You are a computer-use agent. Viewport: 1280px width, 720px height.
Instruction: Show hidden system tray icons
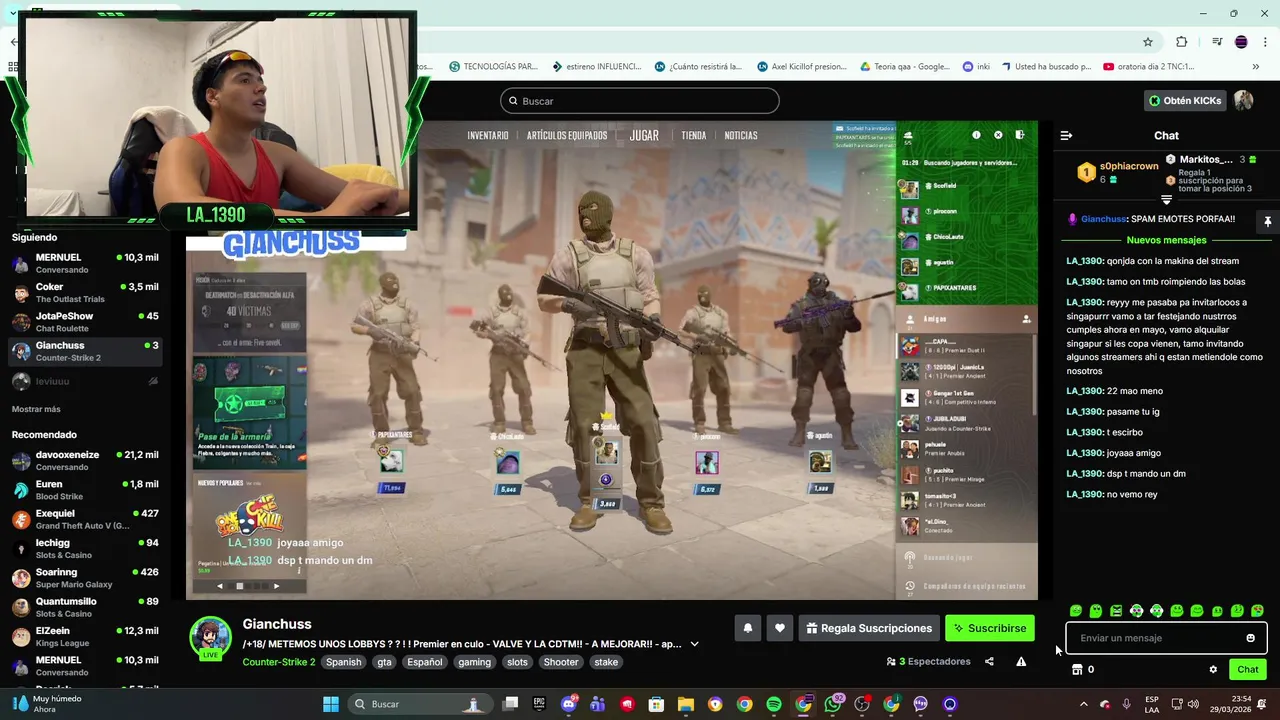(1083, 704)
